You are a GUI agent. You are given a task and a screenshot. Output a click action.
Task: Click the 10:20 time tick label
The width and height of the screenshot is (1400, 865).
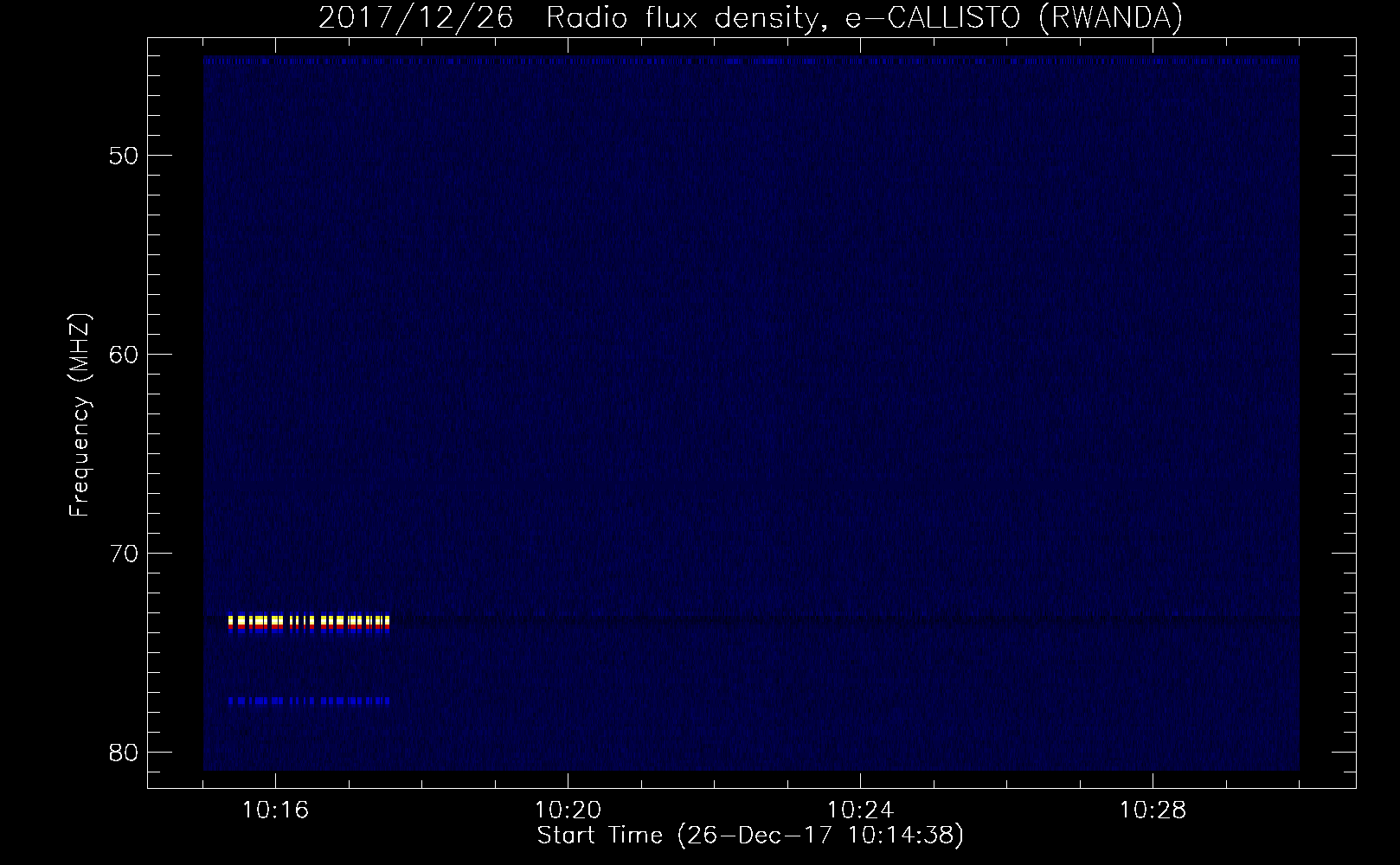568,811
